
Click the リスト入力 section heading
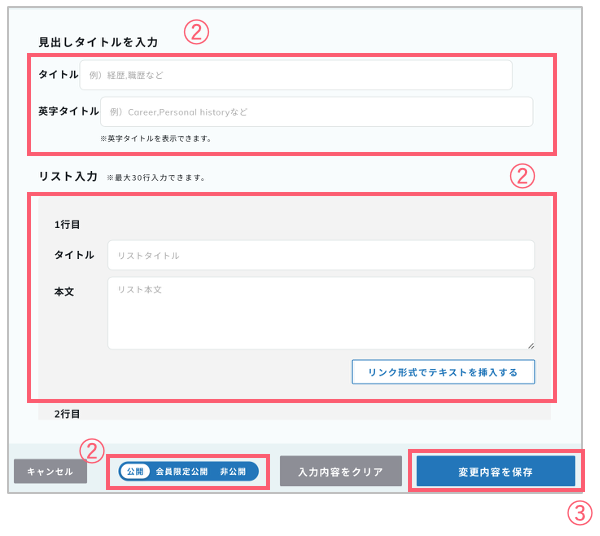(x=68, y=176)
